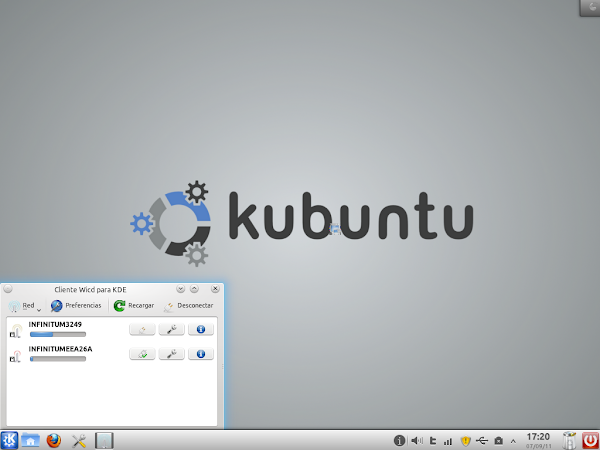This screenshot has height=450, width=600.
Task: Open the trash bin in the panel
Action: [x=569, y=440]
